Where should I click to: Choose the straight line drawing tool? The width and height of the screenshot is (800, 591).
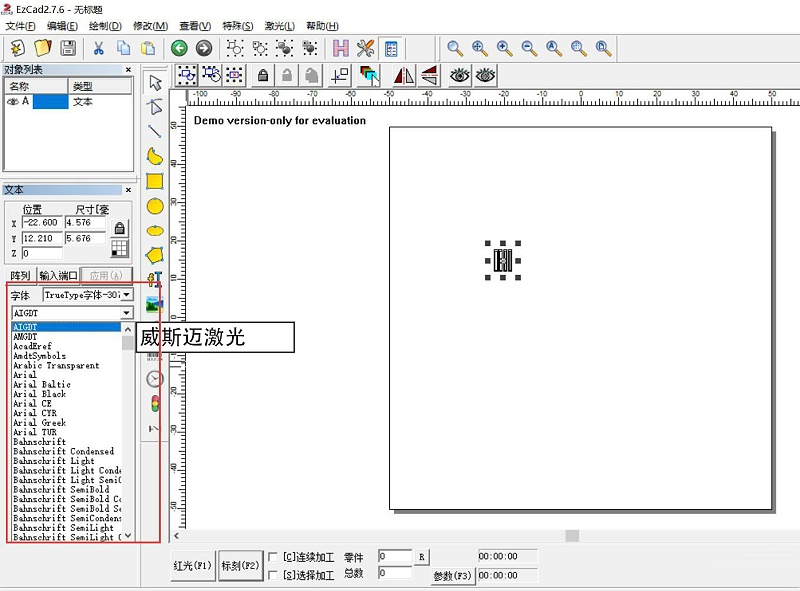point(155,131)
